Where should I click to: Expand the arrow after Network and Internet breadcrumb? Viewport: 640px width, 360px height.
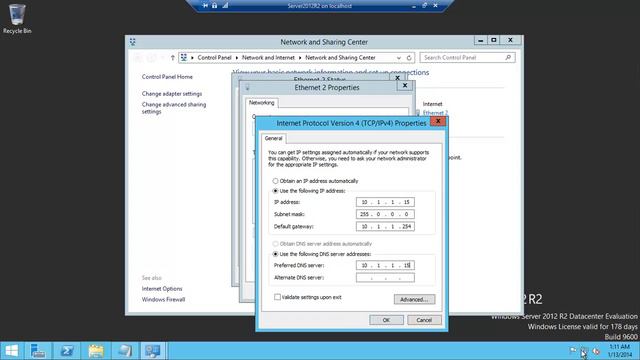pyautogui.click(x=300, y=58)
